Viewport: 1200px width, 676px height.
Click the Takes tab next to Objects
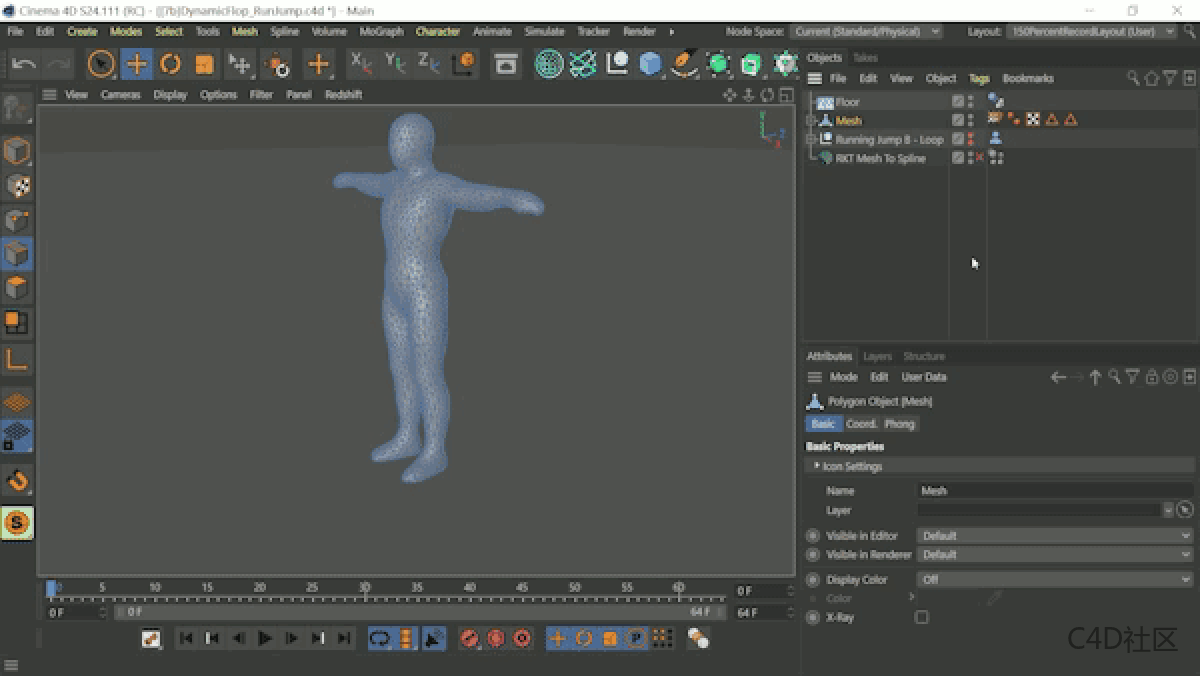click(864, 57)
